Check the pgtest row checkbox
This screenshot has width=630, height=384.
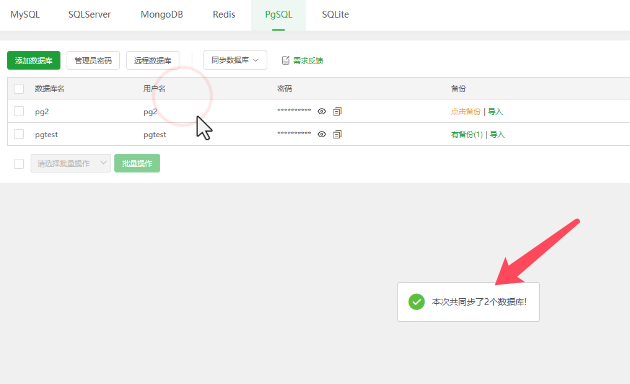coord(19,134)
